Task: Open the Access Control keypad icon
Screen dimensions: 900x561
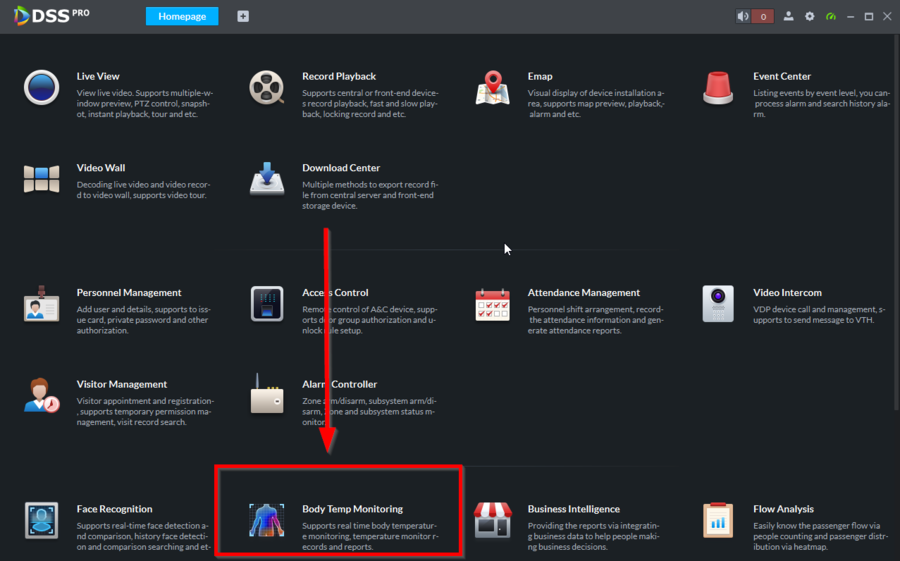Action: [267, 303]
